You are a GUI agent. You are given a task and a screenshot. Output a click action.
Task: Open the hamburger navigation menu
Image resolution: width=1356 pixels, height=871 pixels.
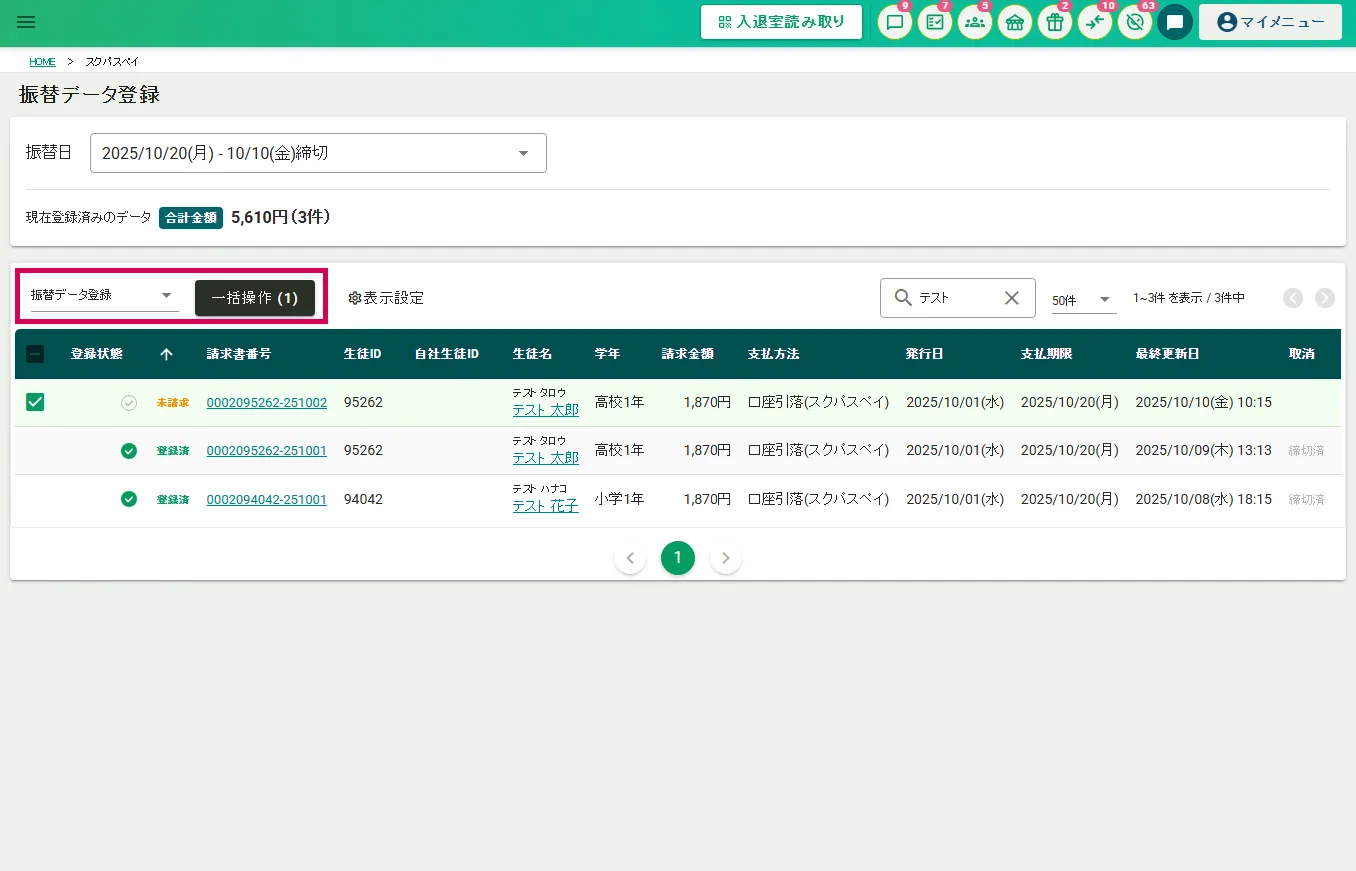point(26,22)
